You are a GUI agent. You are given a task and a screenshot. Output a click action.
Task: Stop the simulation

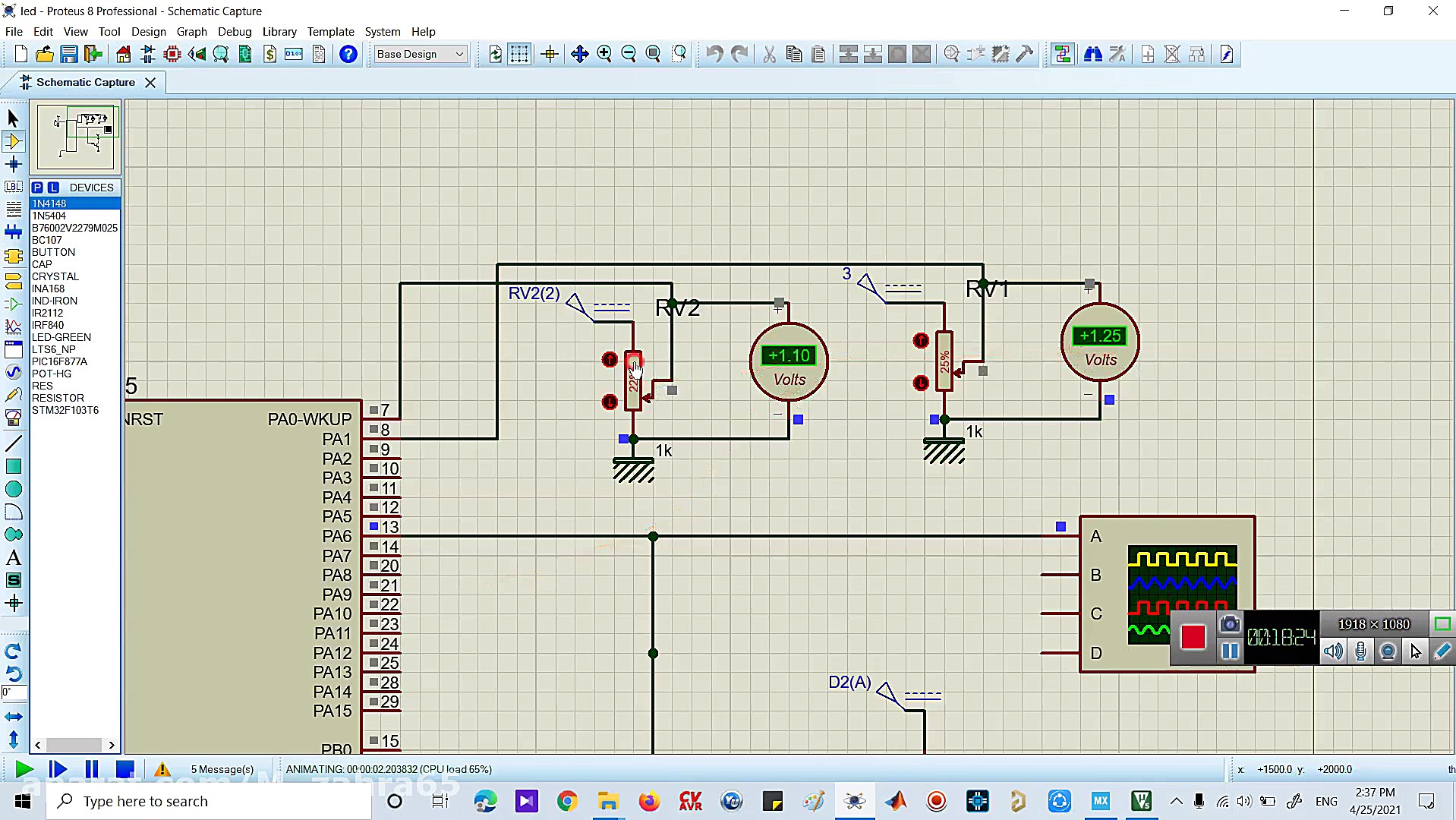124,769
